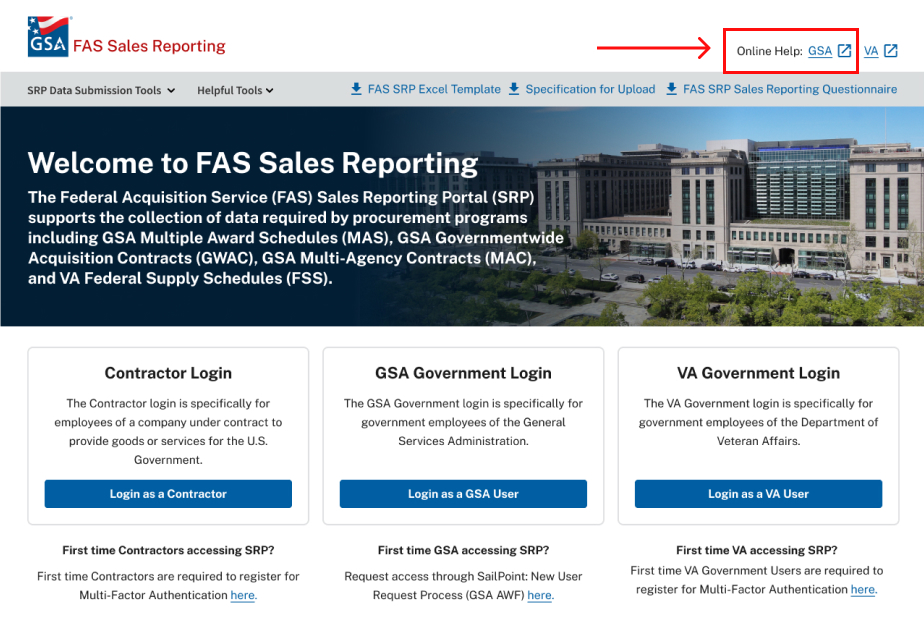The height and width of the screenshot is (630, 924).
Task: Click the Welcome to FAS Sales Reporting heading
Action: [x=253, y=163]
